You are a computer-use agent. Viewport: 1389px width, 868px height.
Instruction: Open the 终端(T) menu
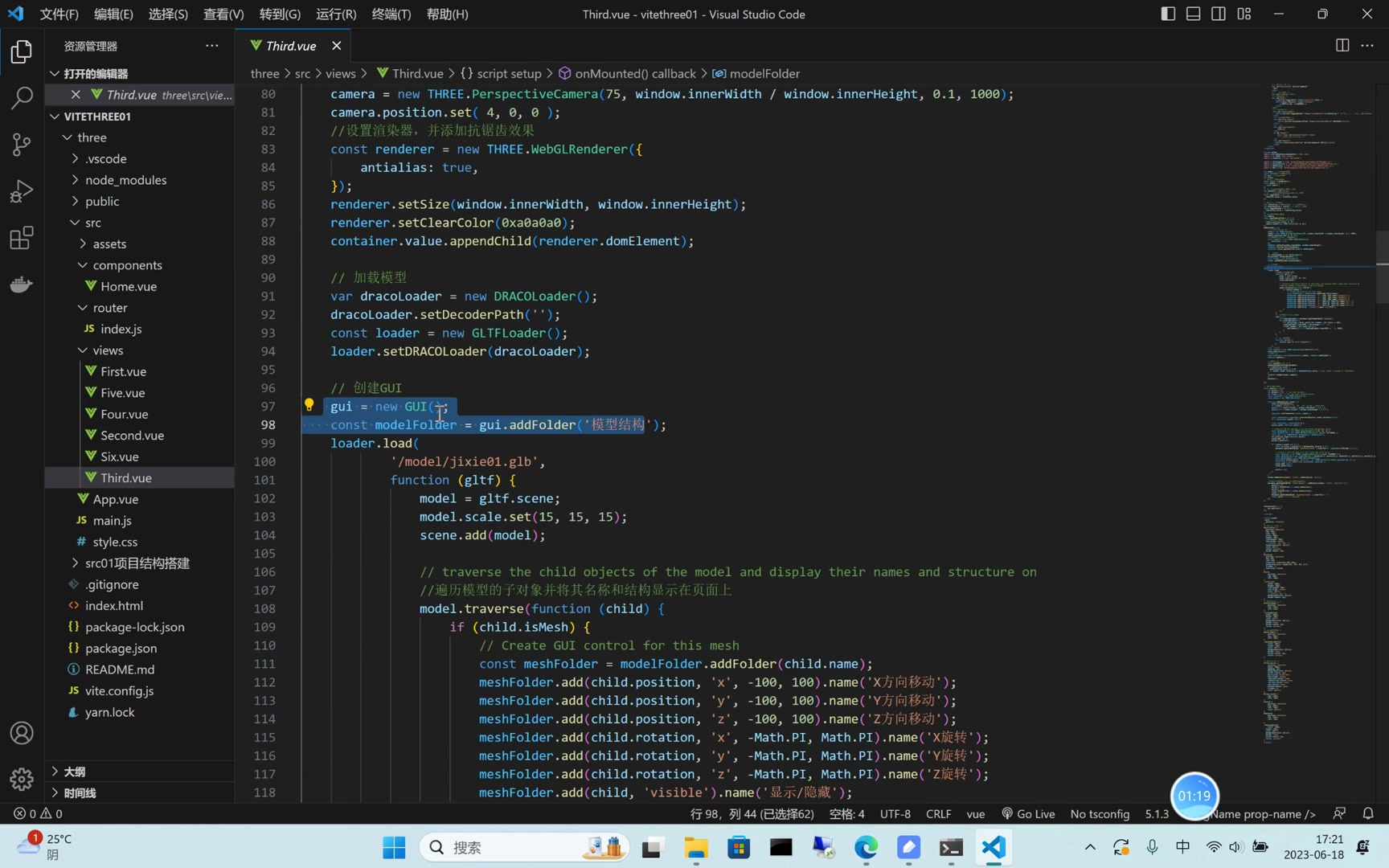tap(391, 14)
